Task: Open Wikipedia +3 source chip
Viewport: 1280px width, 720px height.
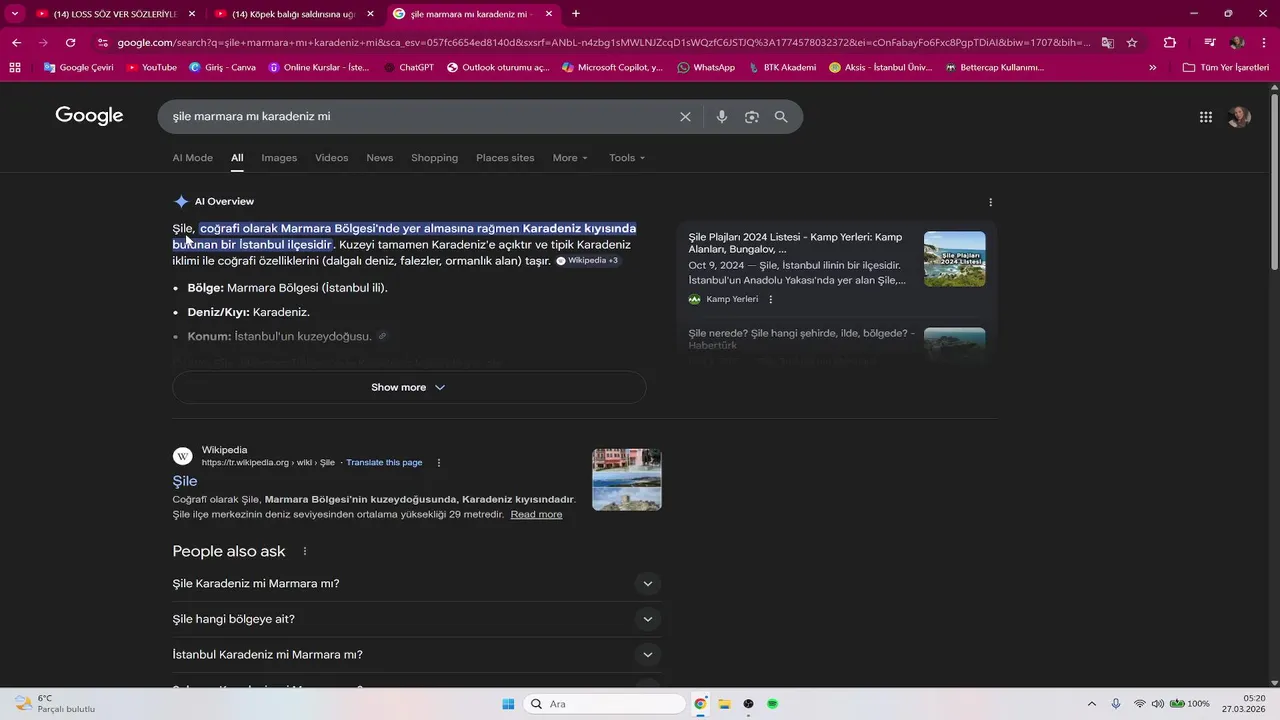Action: pos(588,261)
